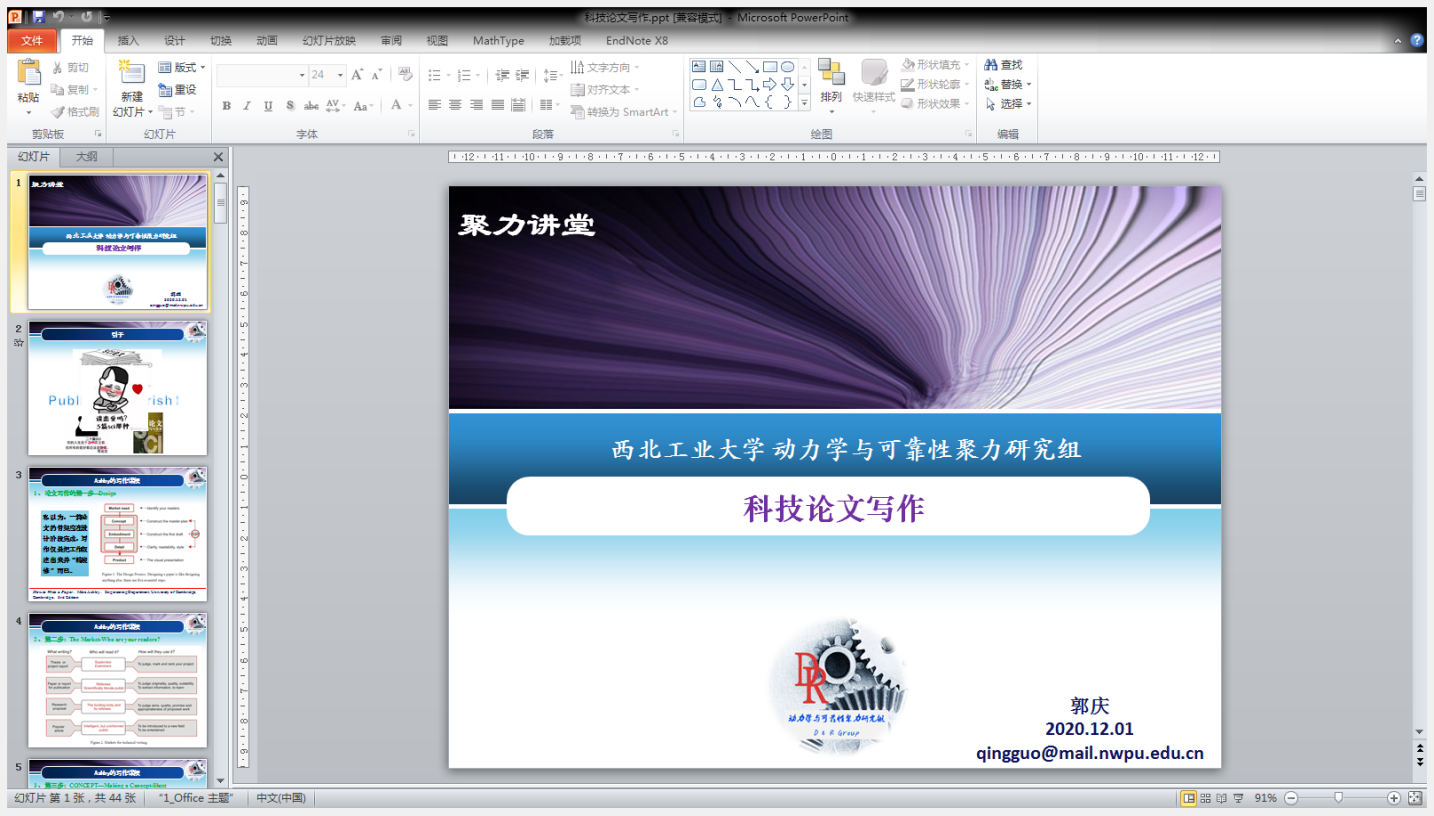Switch to the Outline (大纲) pane tab
The height and width of the screenshot is (816, 1434).
pyautogui.click(x=87, y=157)
